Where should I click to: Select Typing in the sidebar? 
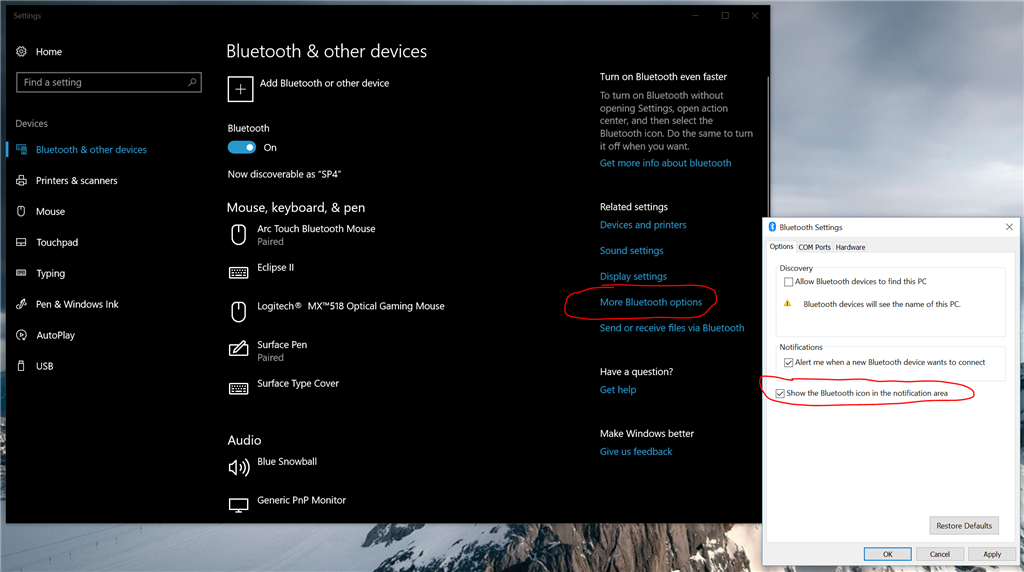(50, 273)
